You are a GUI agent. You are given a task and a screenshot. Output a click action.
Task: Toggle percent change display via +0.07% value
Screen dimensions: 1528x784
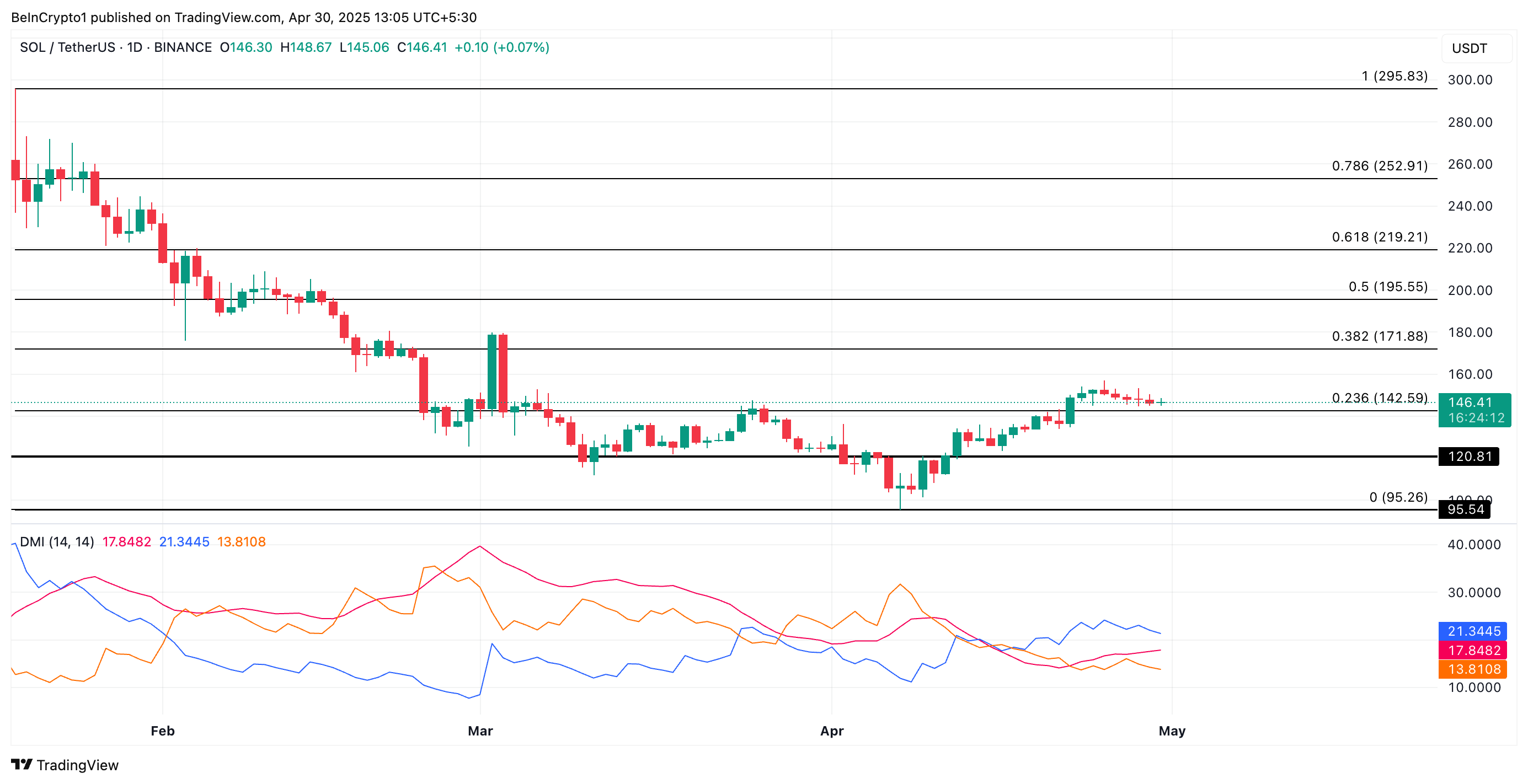pyautogui.click(x=521, y=47)
